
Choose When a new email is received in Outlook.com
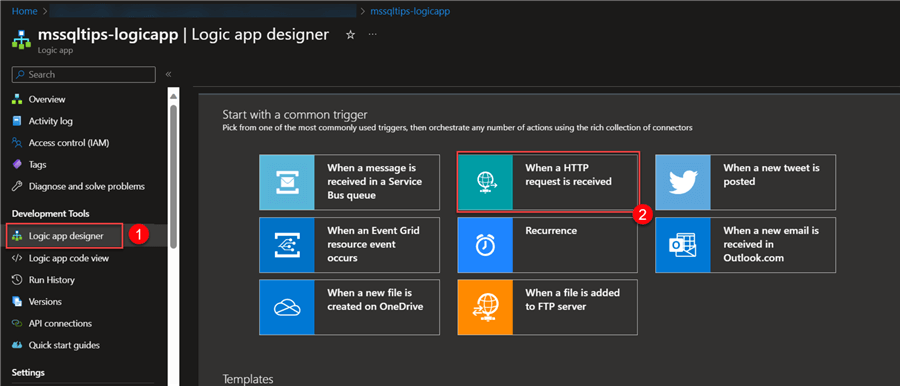point(746,245)
